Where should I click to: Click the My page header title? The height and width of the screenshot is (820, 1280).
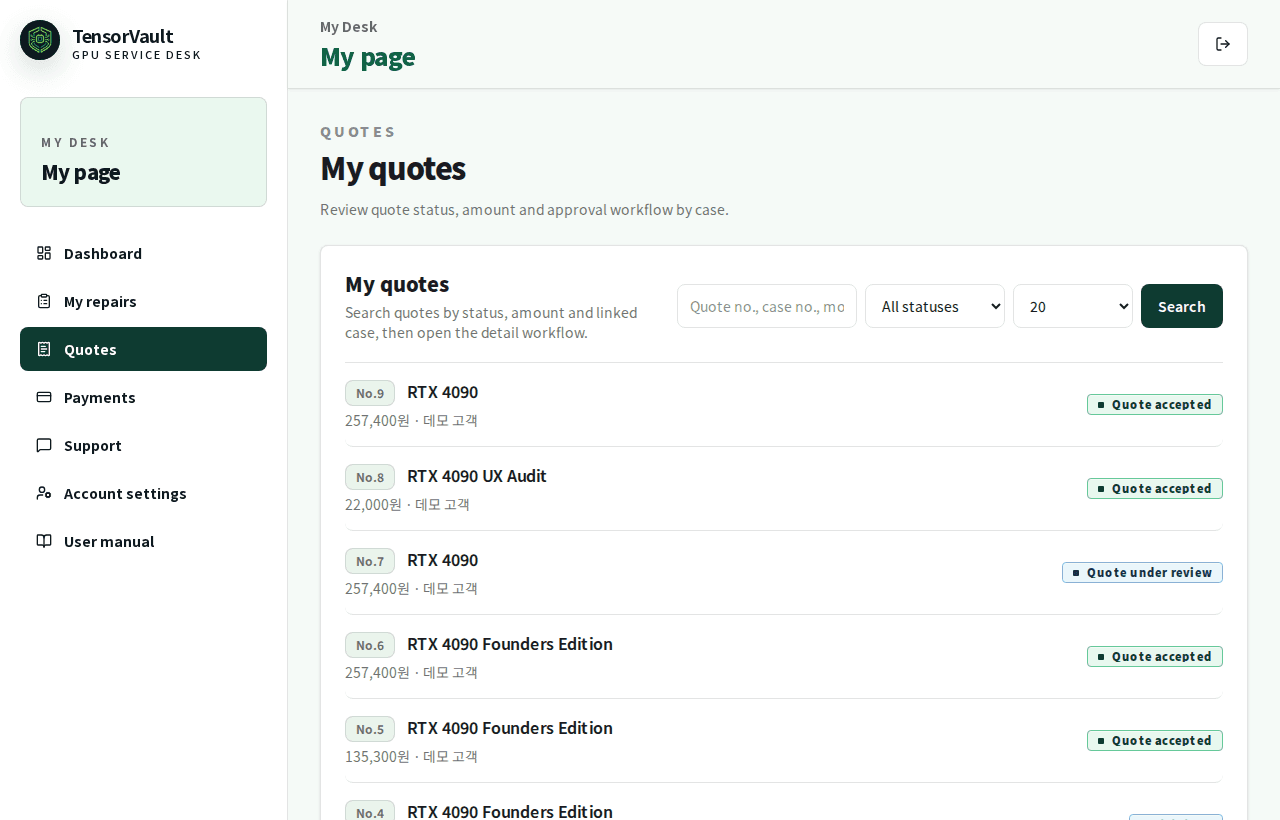tap(367, 57)
